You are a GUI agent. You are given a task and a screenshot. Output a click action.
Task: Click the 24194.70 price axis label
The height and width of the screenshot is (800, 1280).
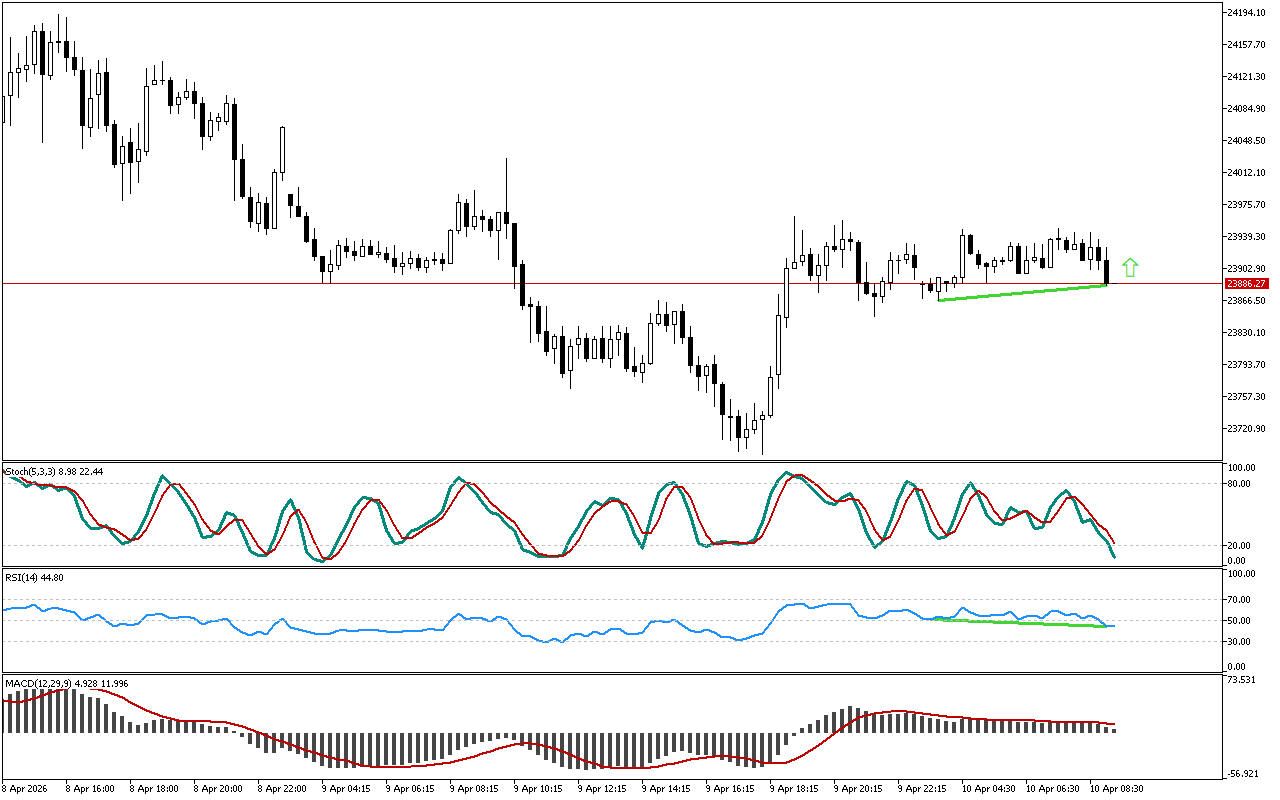1246,12
